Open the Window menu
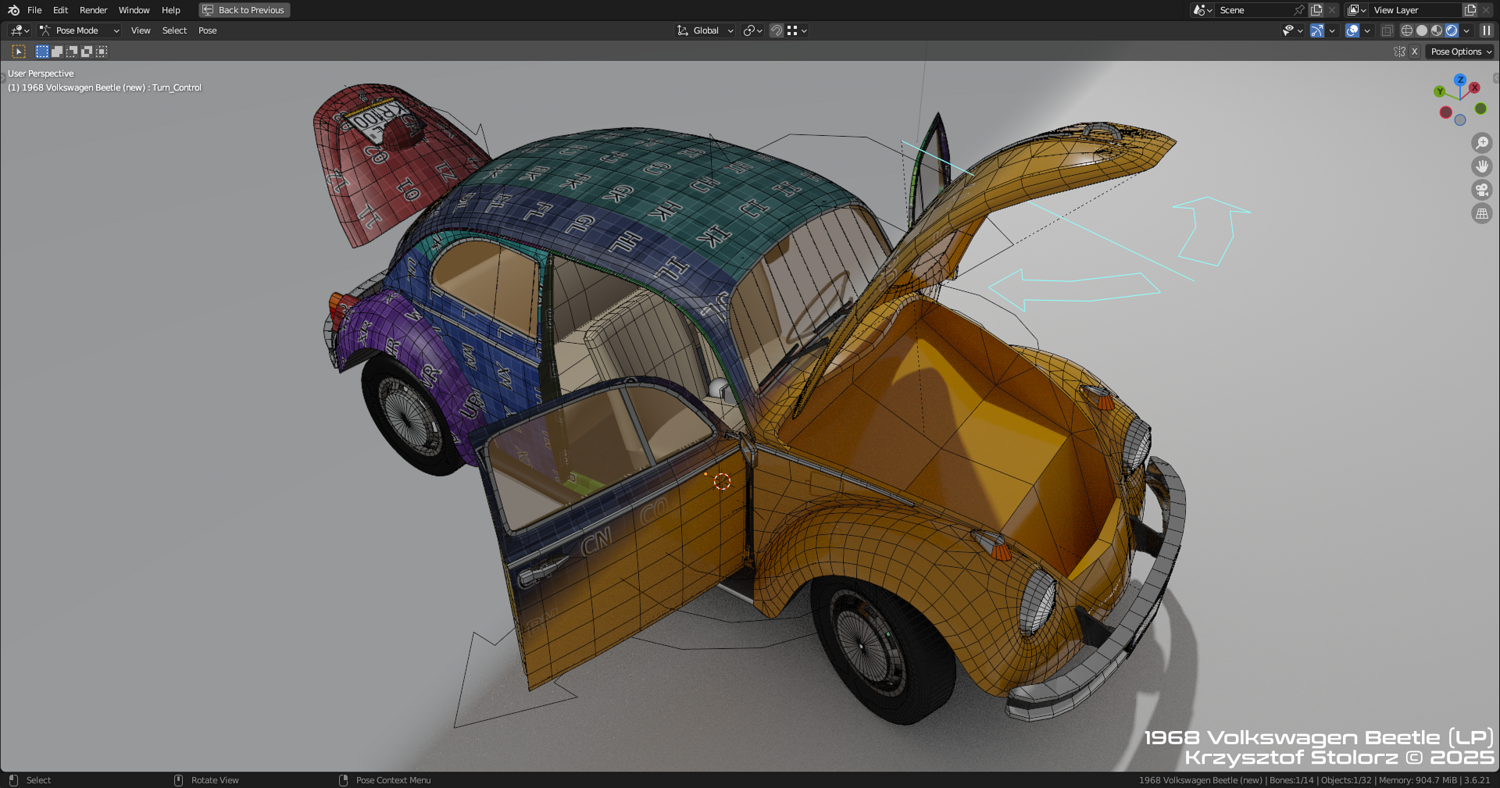The width and height of the screenshot is (1500, 788). (x=134, y=10)
